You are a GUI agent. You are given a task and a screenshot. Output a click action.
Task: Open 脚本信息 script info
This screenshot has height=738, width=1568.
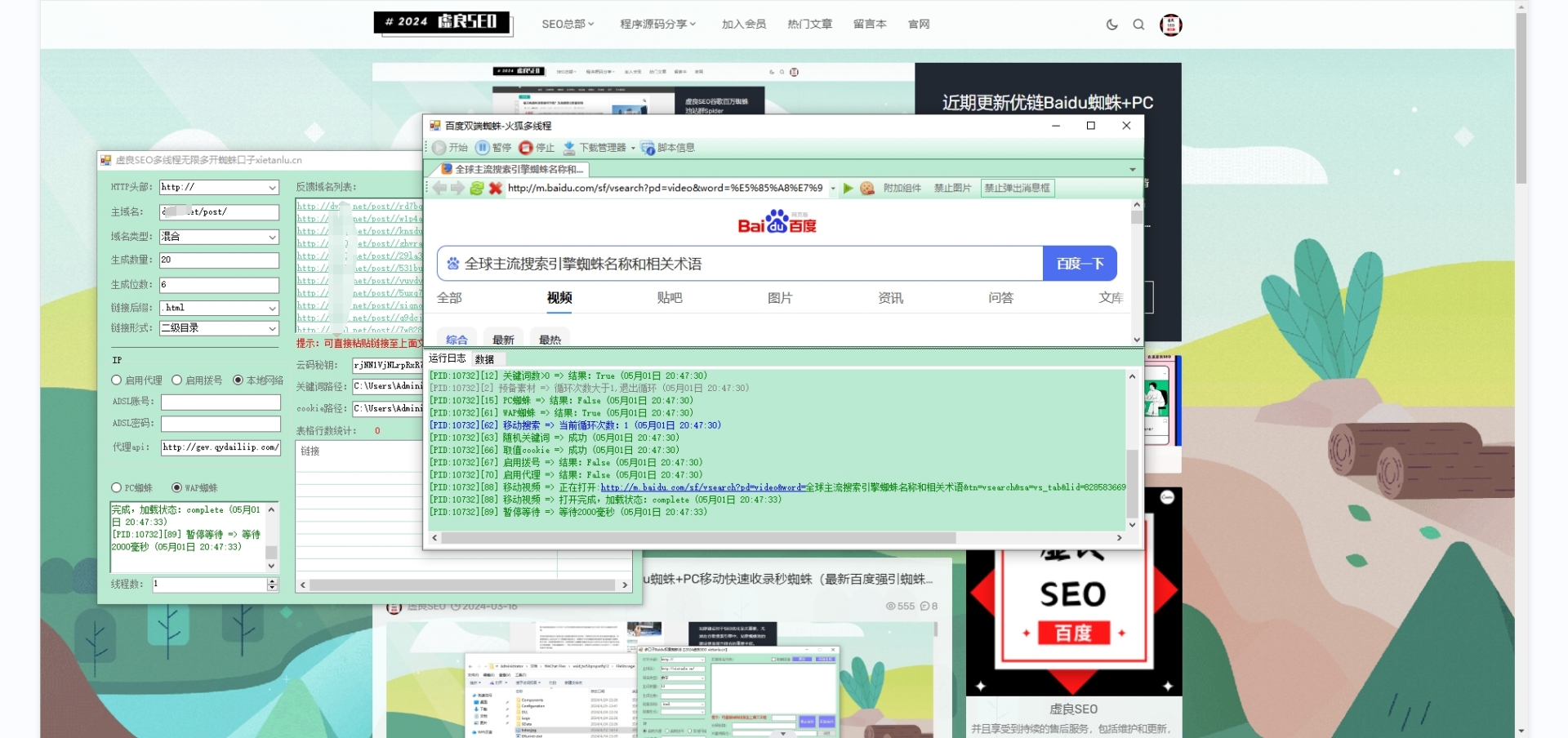668,148
